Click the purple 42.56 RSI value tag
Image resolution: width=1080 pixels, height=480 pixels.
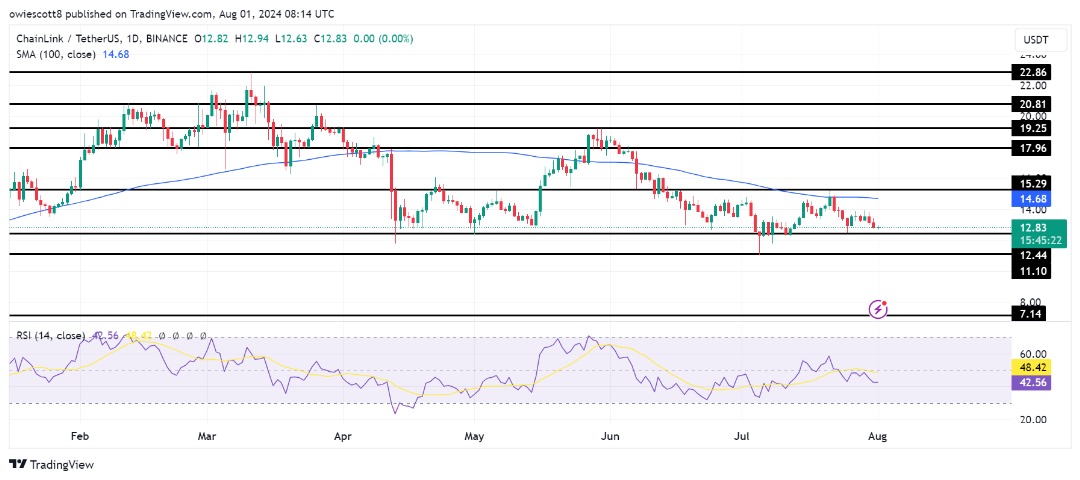tap(1031, 383)
